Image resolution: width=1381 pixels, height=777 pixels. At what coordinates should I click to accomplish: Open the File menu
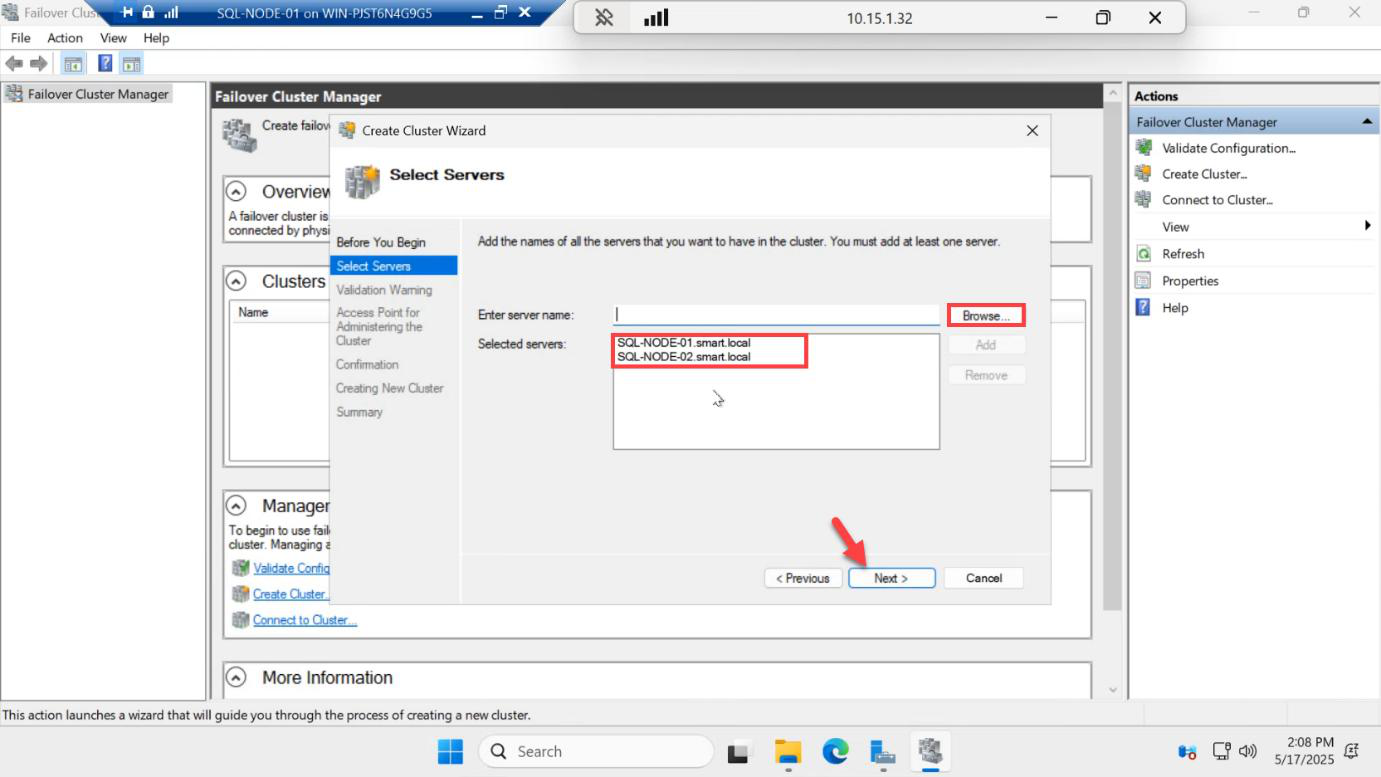20,38
